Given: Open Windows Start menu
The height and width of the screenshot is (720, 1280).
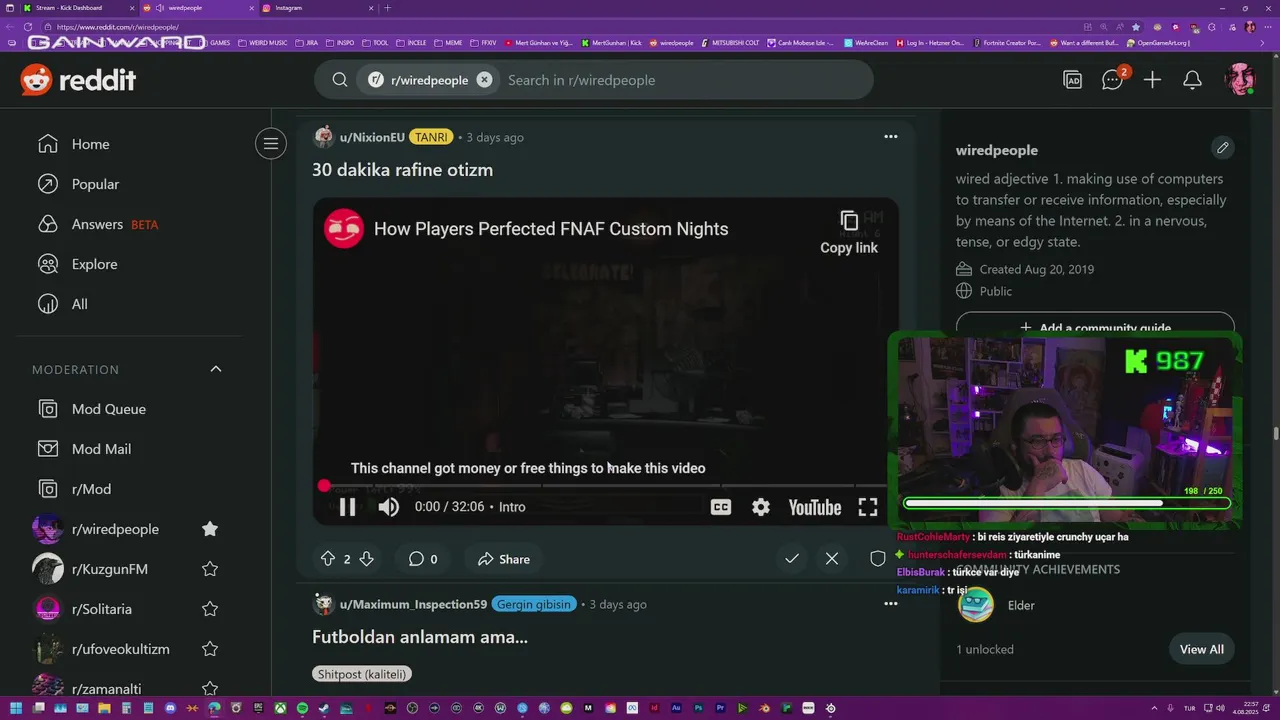Looking at the screenshot, I should pos(15,708).
